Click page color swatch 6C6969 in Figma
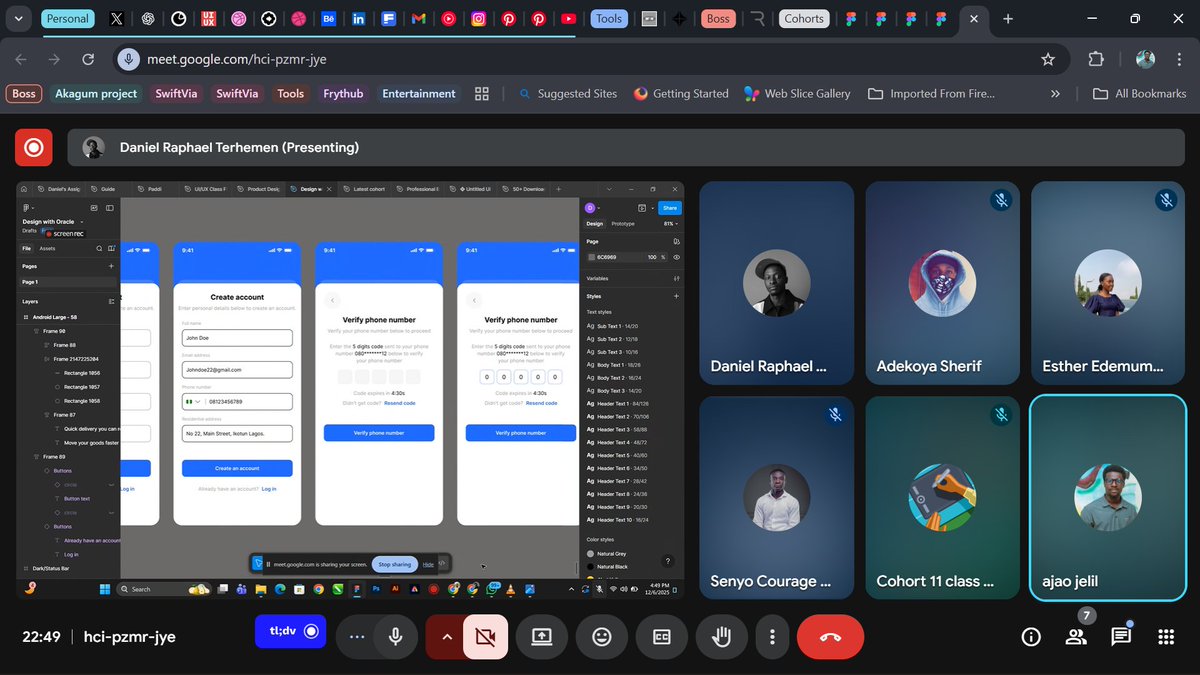The image size is (1200, 675). (591, 257)
